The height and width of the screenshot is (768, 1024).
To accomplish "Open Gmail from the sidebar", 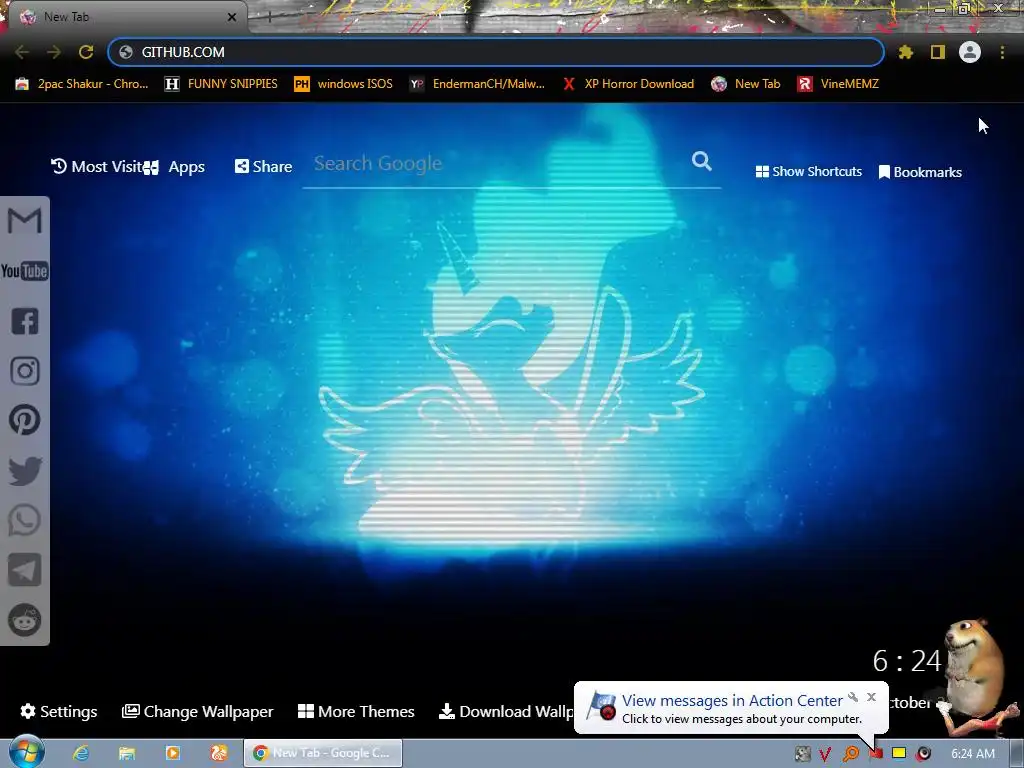I will coord(25,221).
